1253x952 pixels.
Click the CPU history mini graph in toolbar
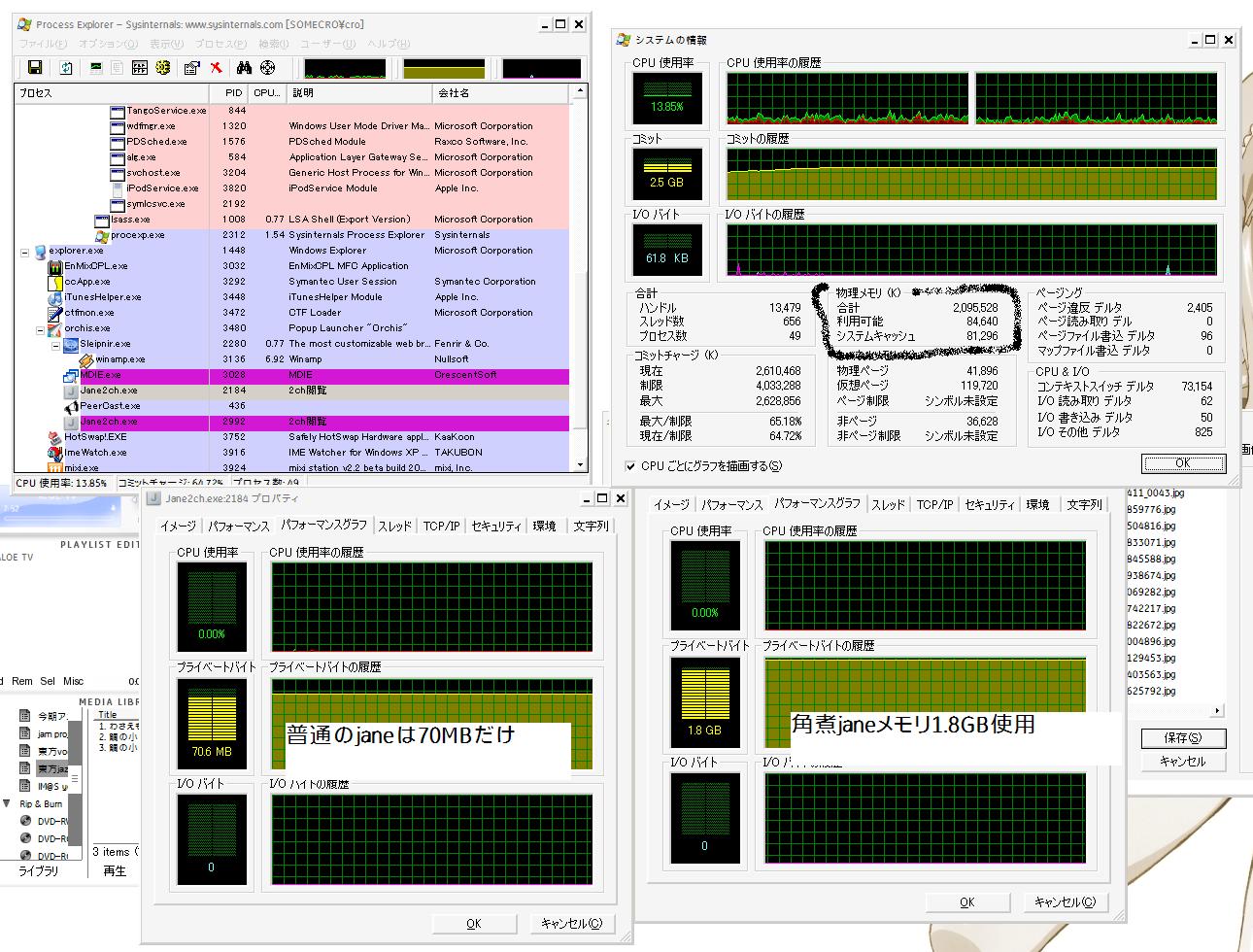[345, 69]
